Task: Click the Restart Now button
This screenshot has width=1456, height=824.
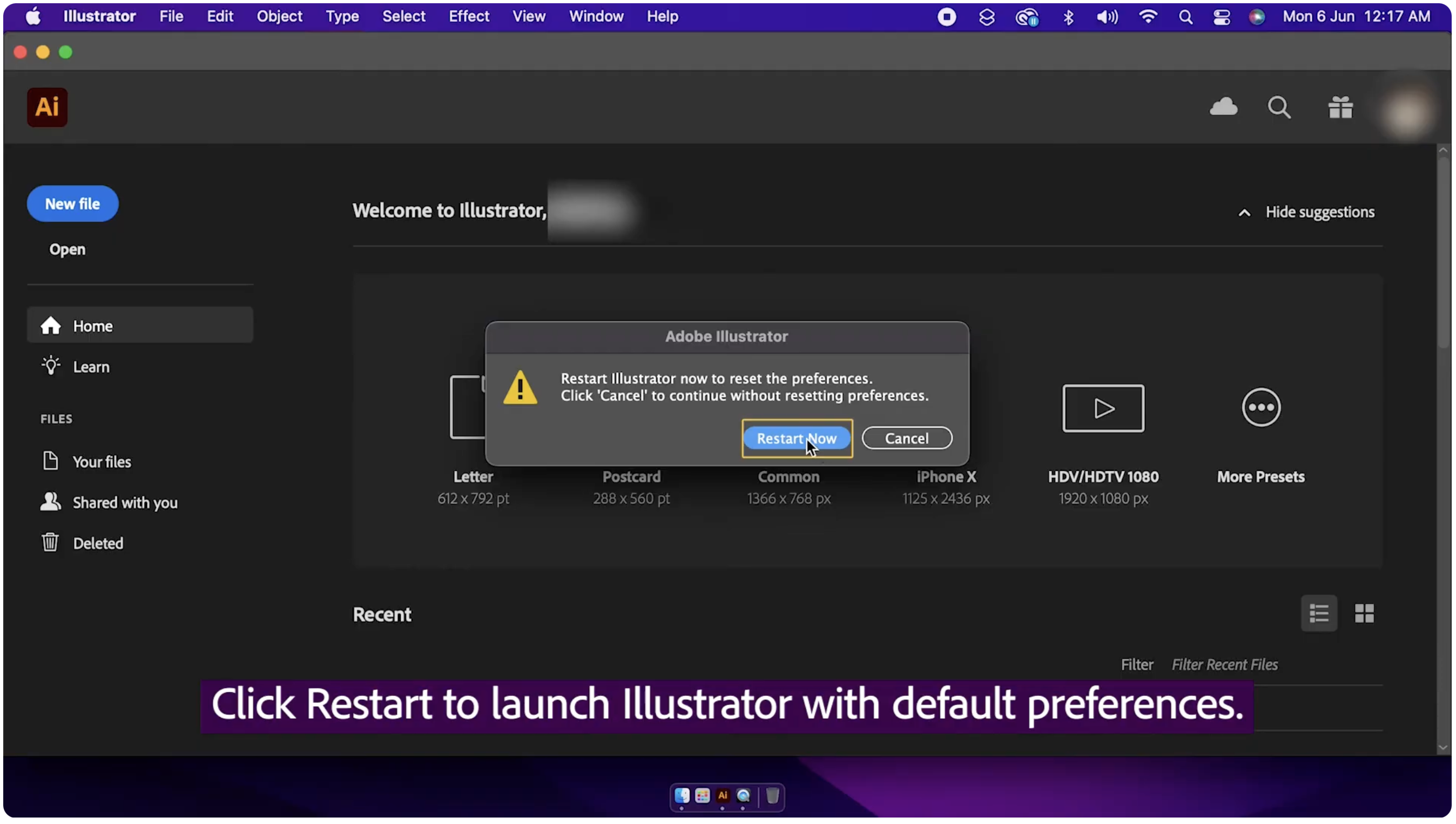Action: point(796,438)
